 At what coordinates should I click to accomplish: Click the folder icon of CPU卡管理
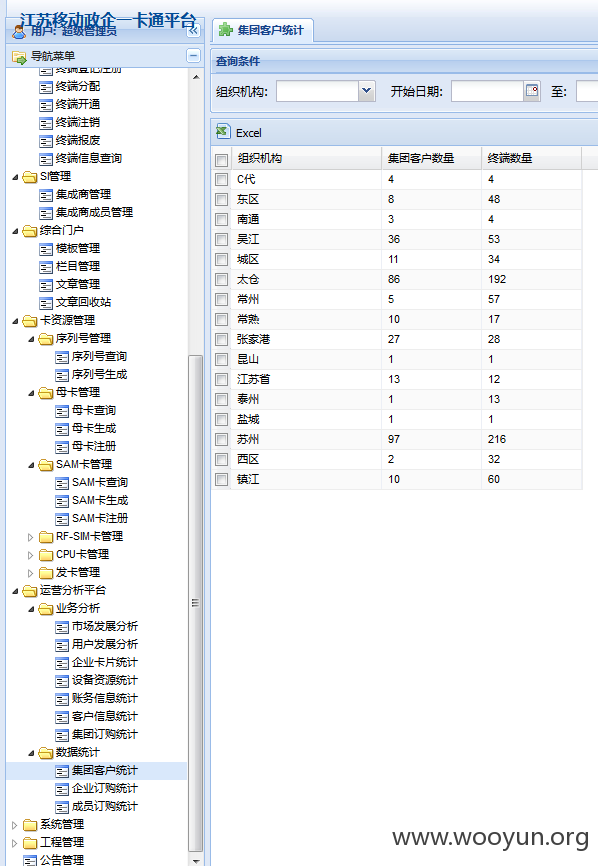coord(46,555)
